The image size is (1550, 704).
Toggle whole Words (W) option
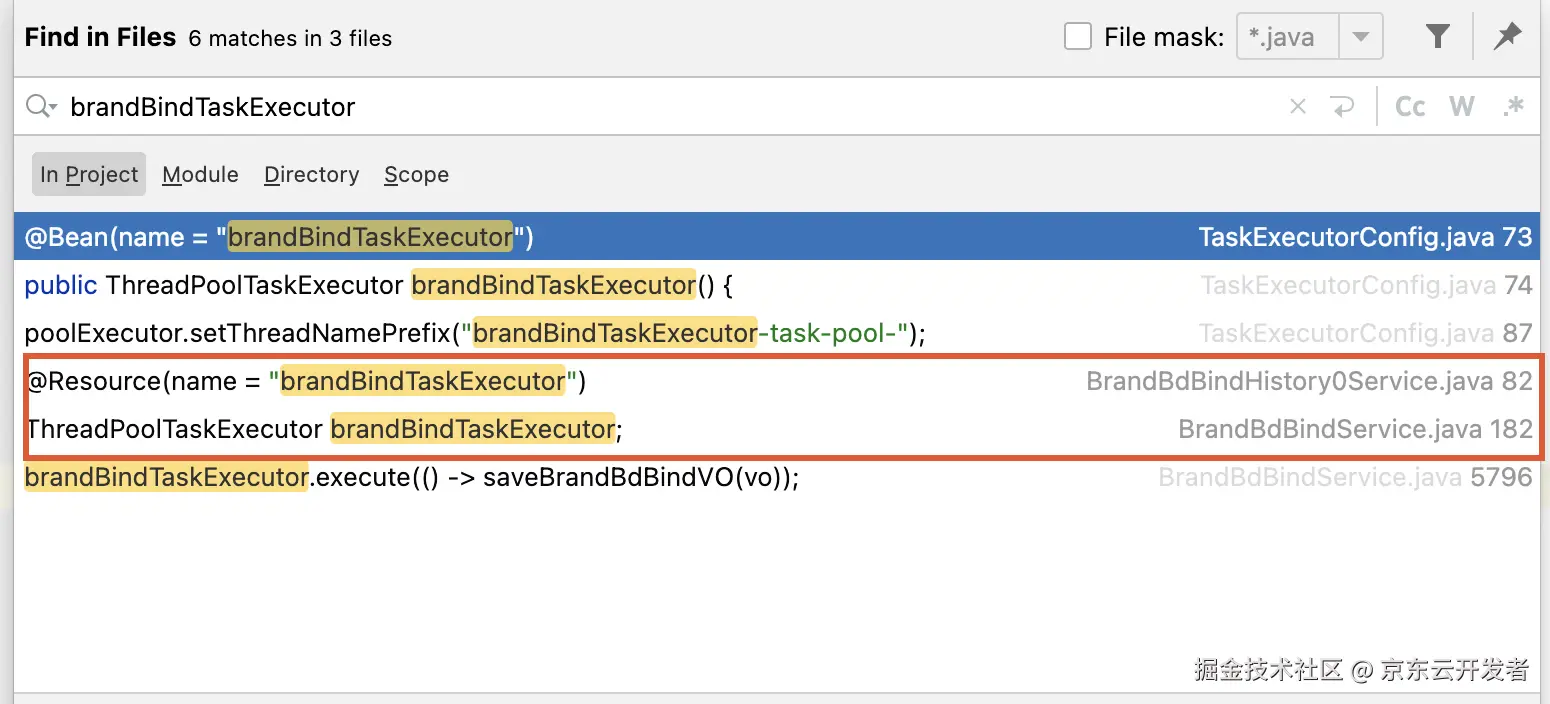[x=1462, y=107]
